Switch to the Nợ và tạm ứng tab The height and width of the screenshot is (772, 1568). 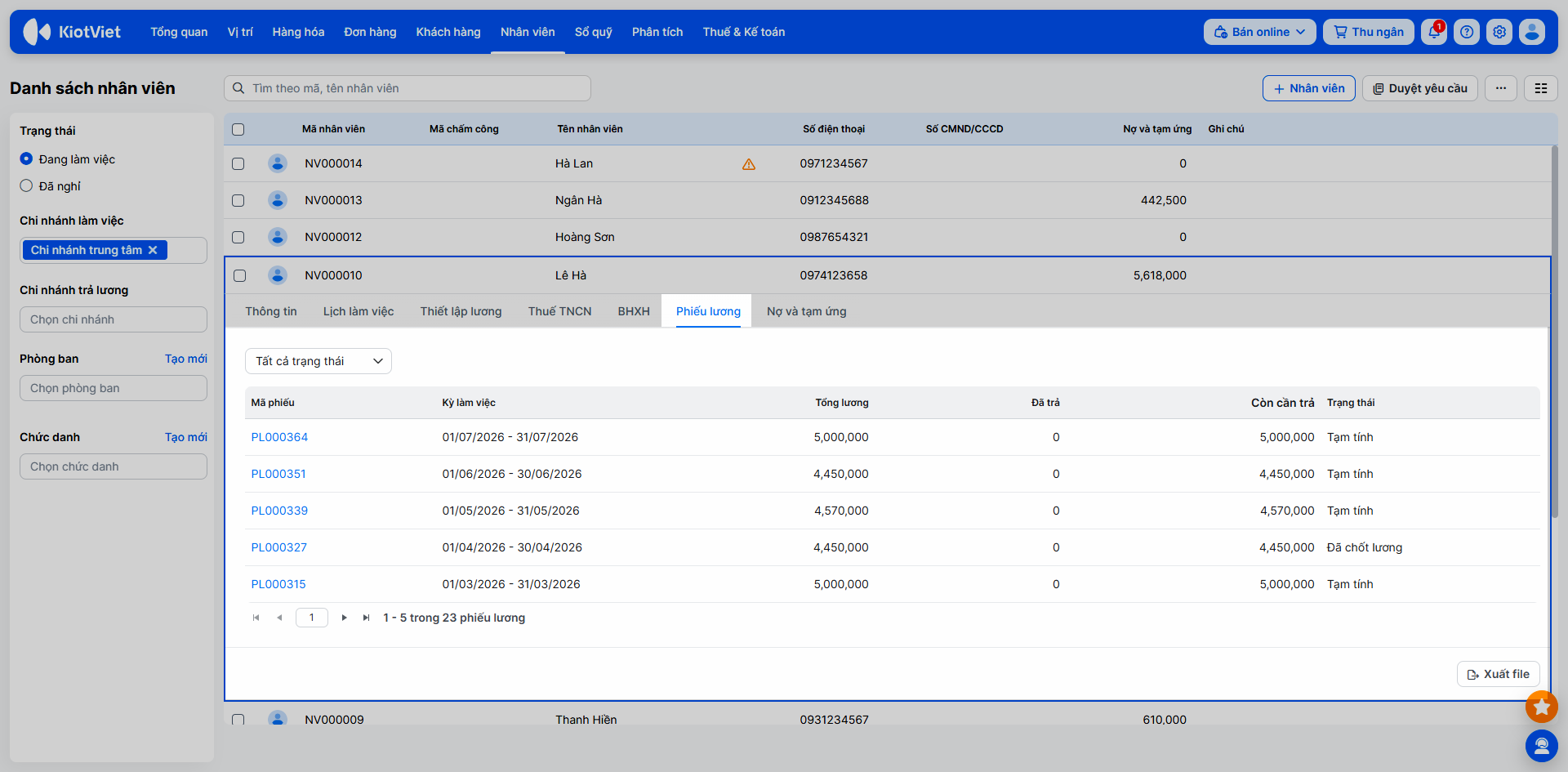click(x=806, y=311)
